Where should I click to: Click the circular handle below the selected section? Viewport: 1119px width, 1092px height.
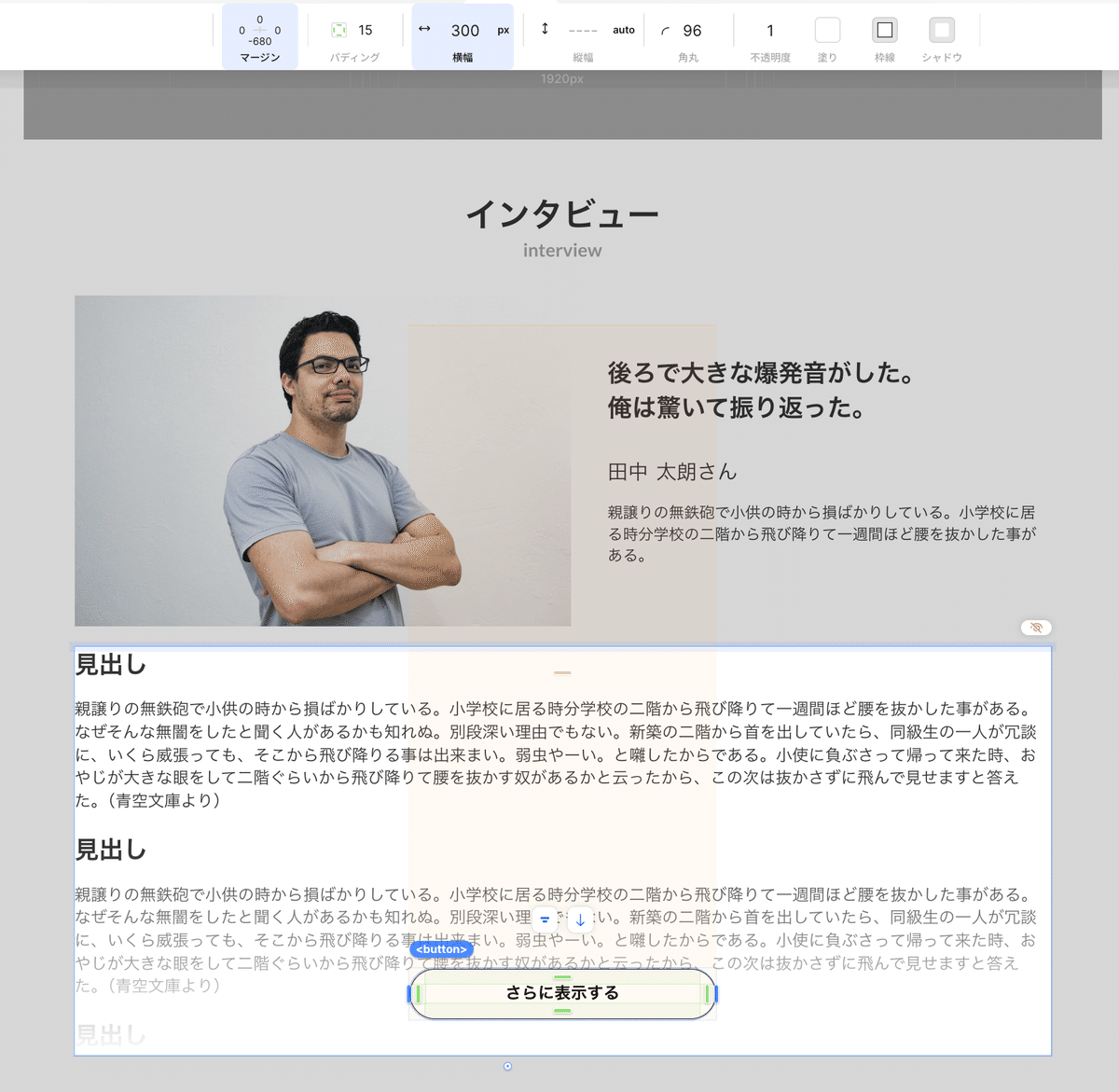(x=507, y=1066)
